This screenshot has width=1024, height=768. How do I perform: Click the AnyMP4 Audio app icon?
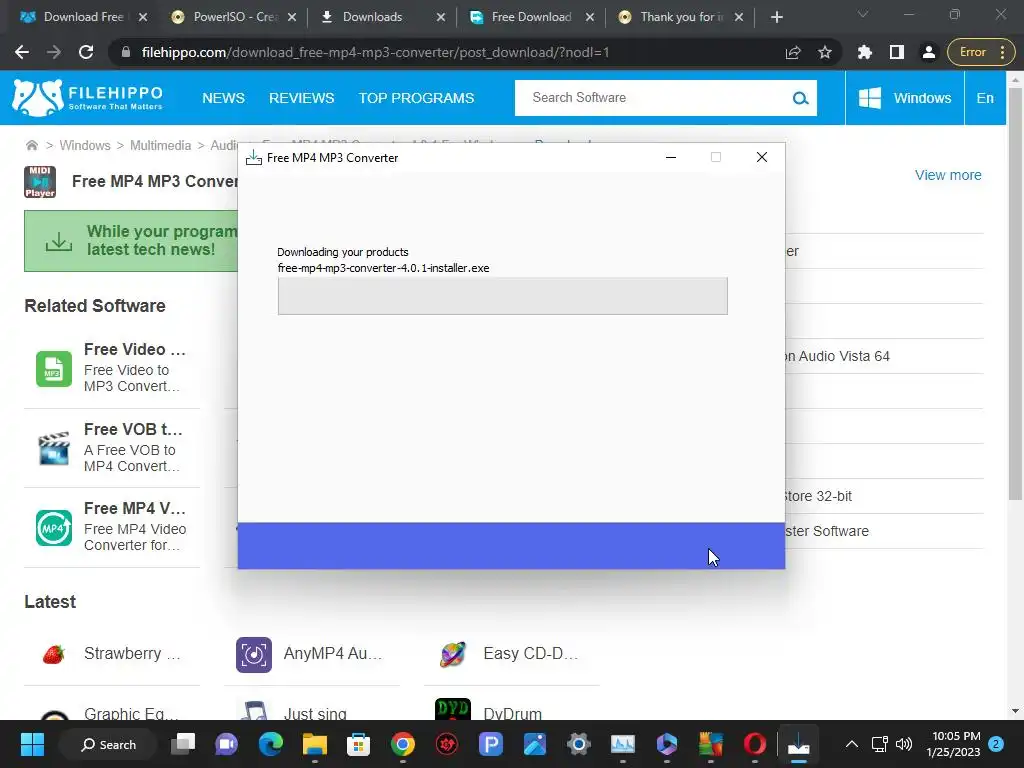pyautogui.click(x=253, y=654)
